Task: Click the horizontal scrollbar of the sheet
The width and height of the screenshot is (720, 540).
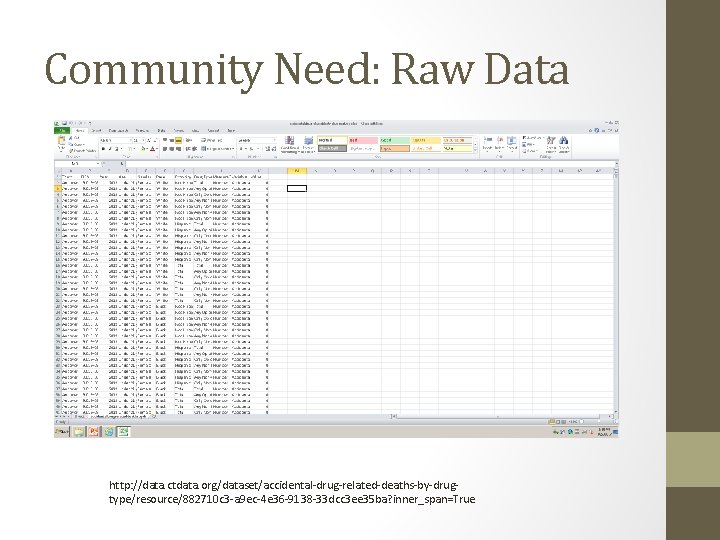Action: (503, 416)
